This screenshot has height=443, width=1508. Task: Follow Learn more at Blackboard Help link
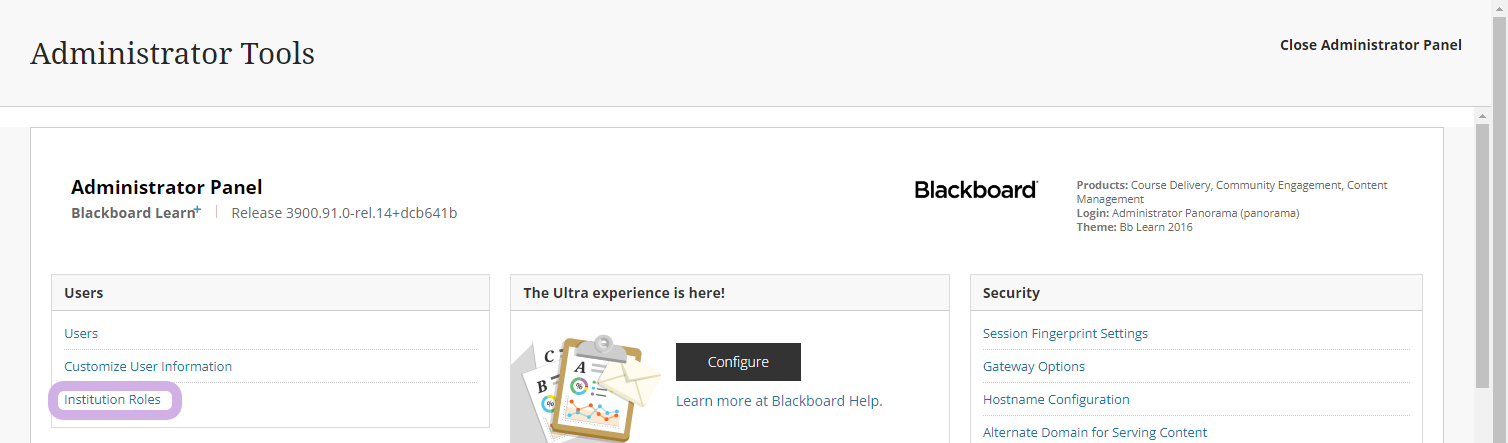point(779,401)
